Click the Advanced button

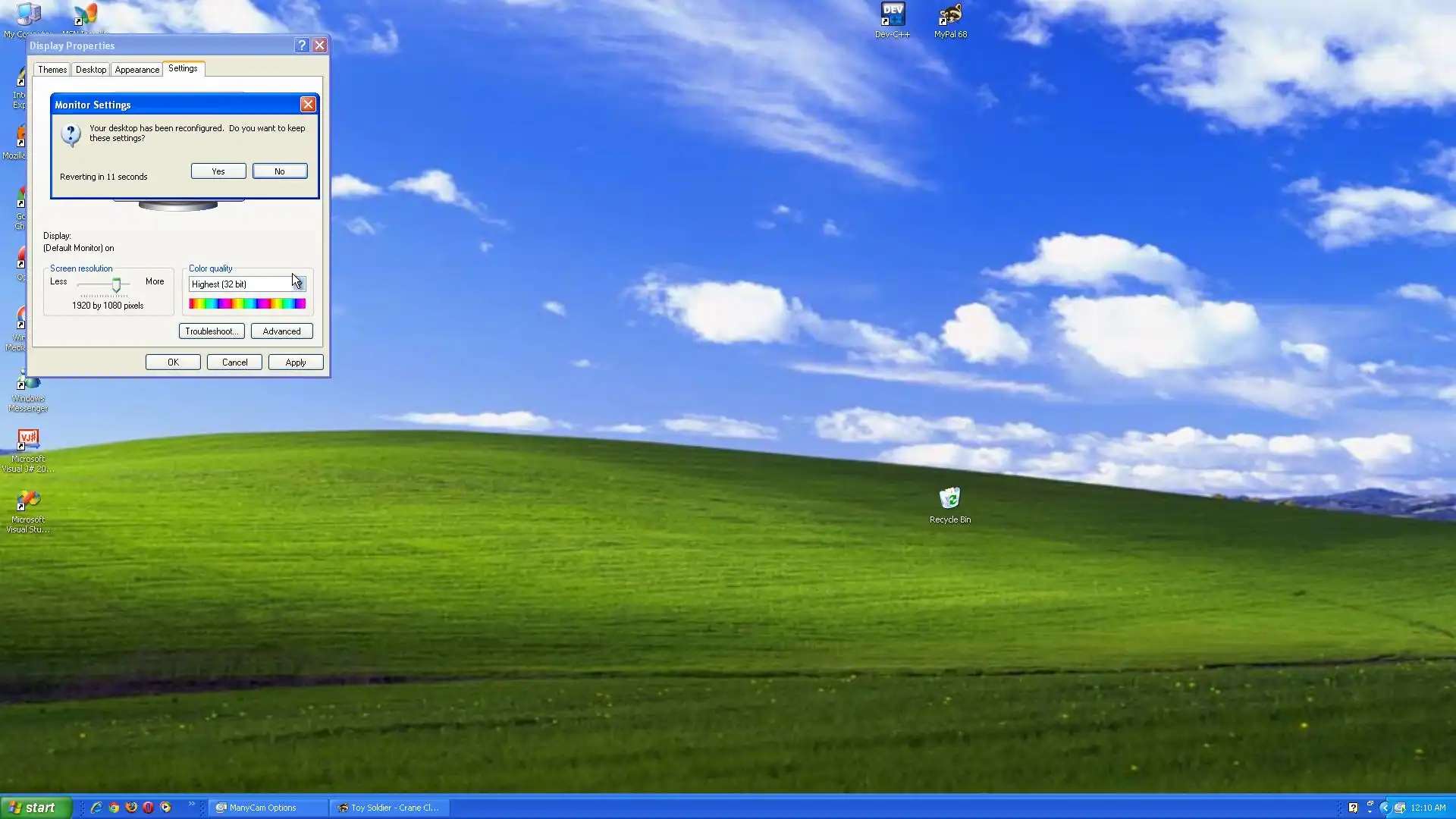tap(281, 331)
